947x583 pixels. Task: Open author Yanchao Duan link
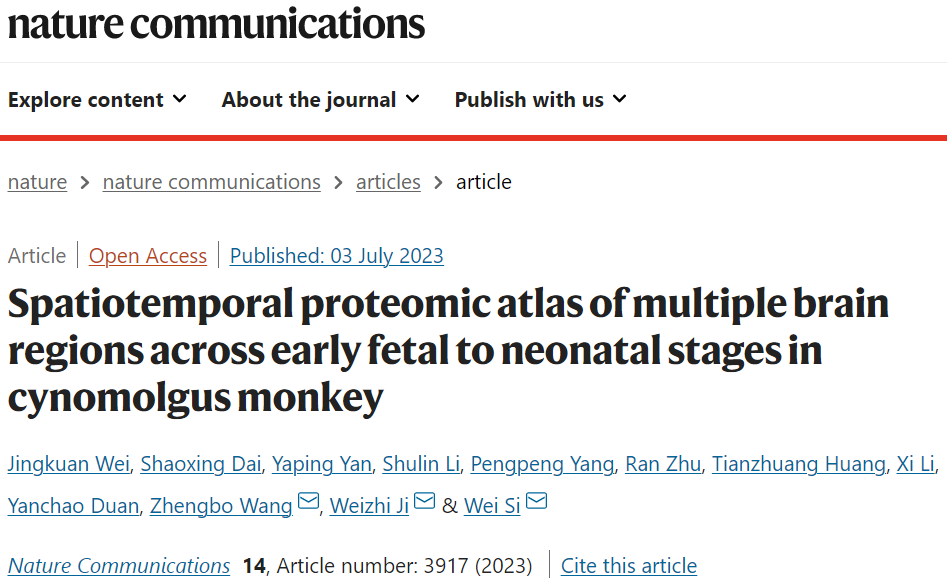(x=74, y=506)
